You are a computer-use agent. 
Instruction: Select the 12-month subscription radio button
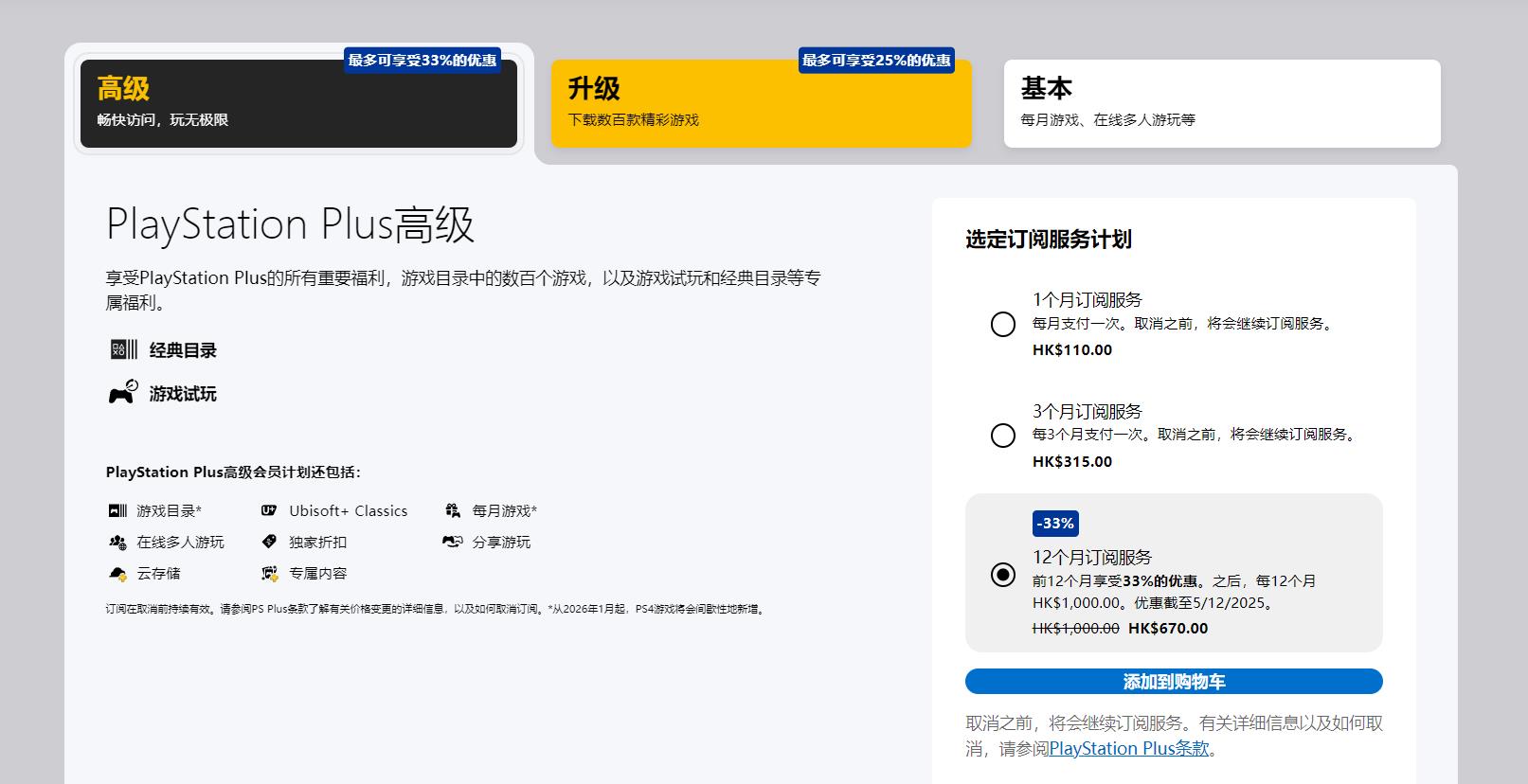(1002, 575)
